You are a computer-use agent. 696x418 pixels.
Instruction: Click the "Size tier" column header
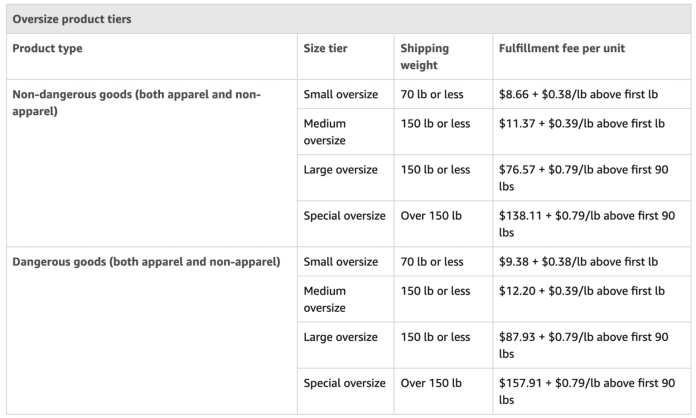pyautogui.click(x=325, y=48)
